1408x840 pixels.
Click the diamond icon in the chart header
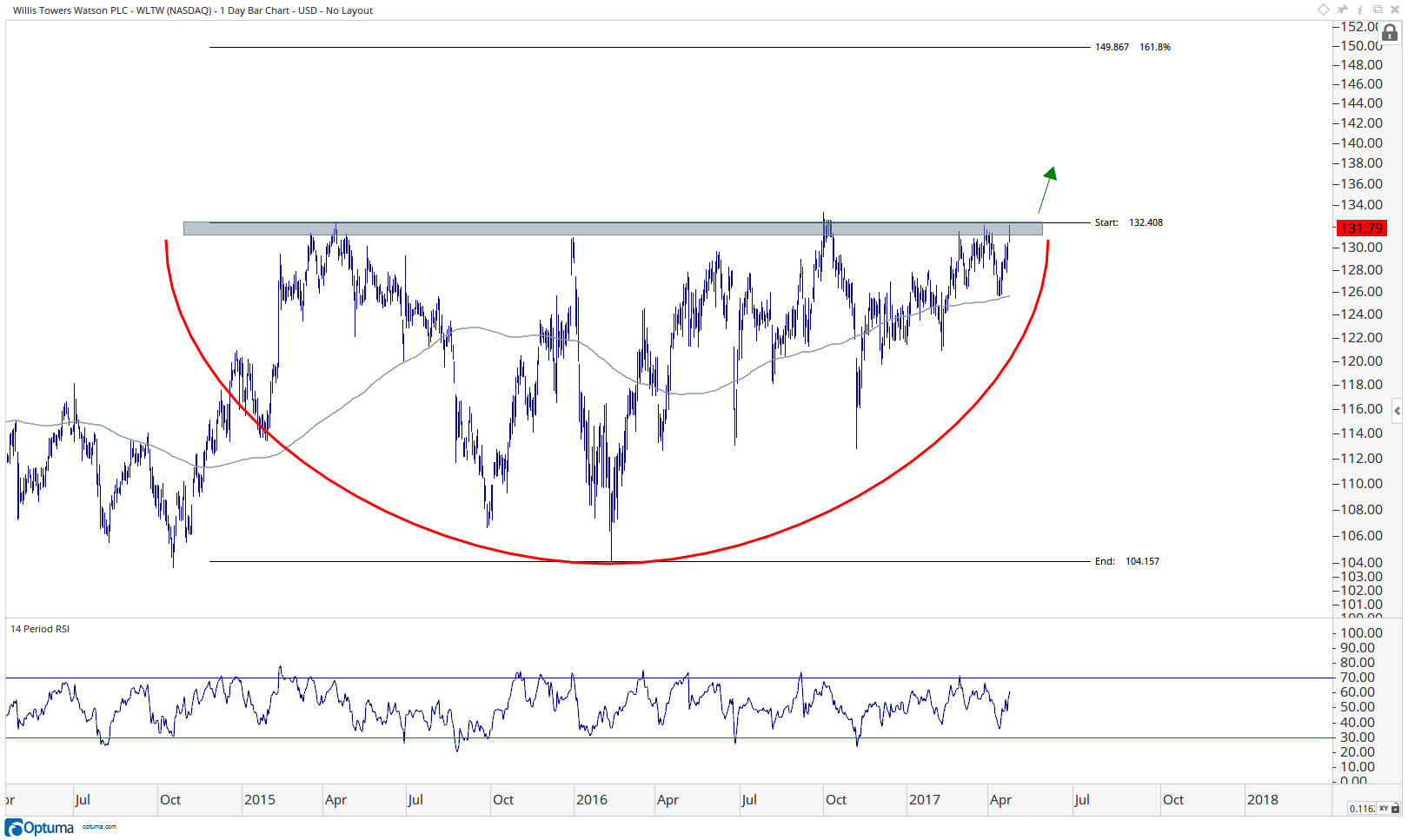1324,10
